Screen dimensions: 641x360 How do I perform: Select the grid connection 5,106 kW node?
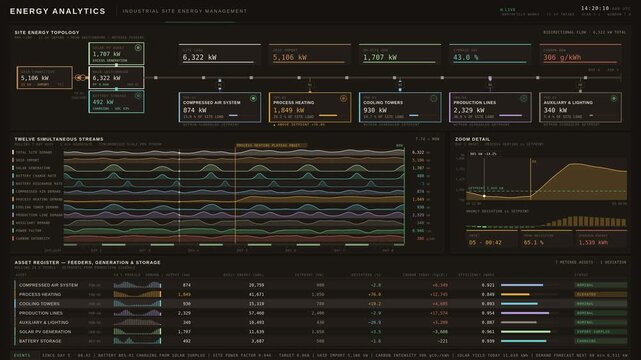(x=45, y=77)
